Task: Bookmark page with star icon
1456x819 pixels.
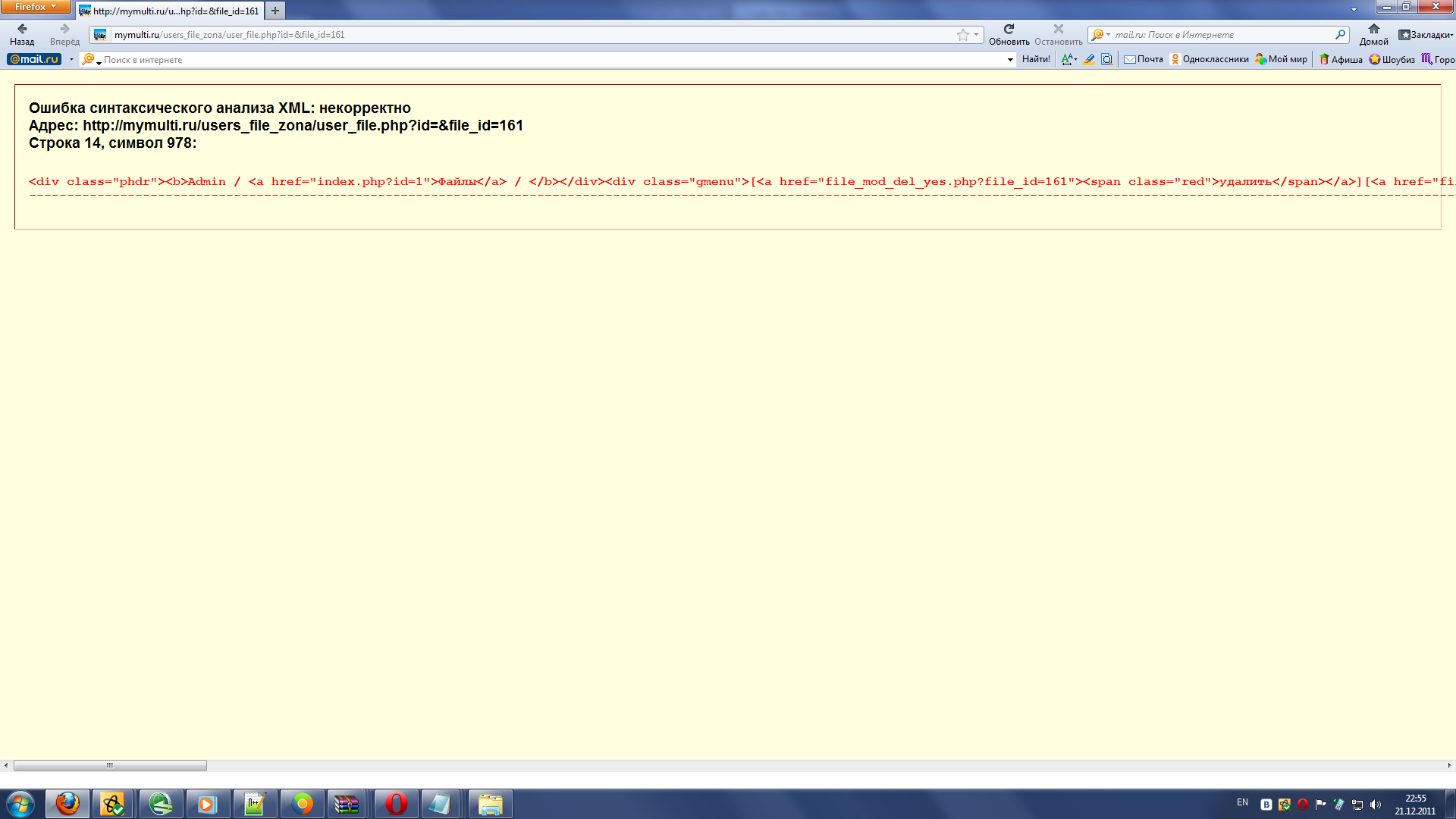Action: 962,35
